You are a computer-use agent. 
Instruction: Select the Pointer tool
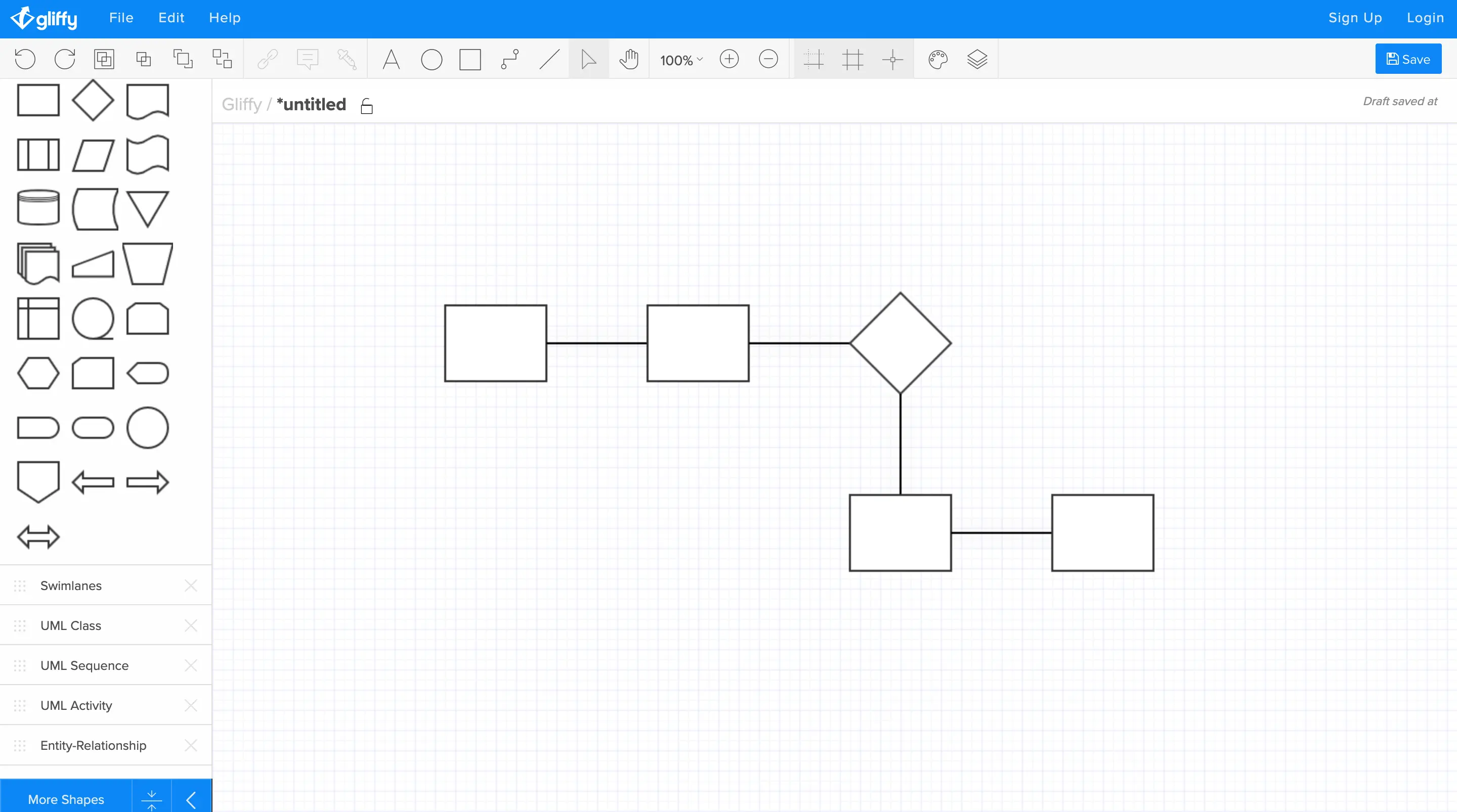click(x=588, y=59)
